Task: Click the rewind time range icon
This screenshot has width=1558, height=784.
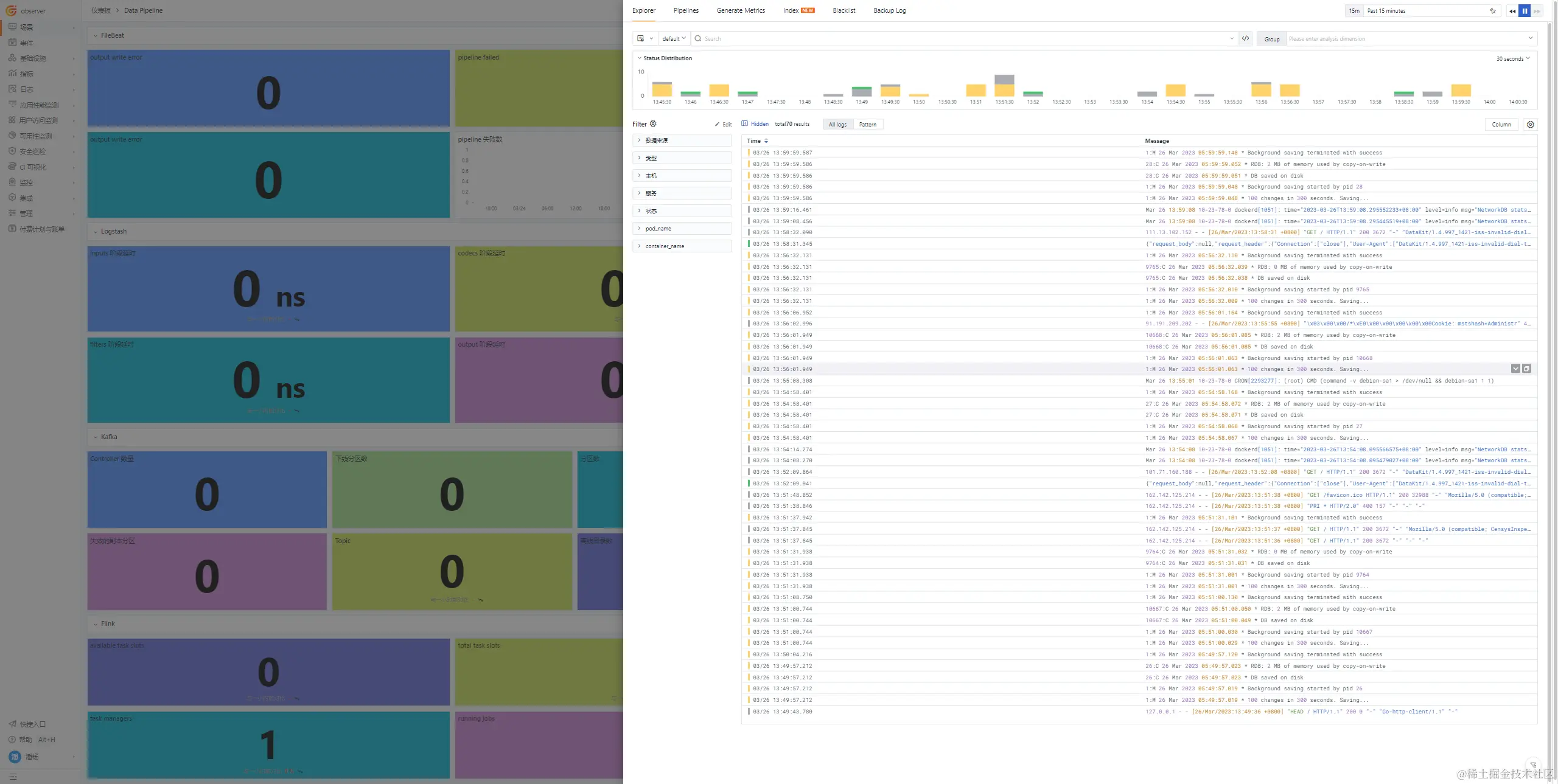Action: (x=1512, y=10)
